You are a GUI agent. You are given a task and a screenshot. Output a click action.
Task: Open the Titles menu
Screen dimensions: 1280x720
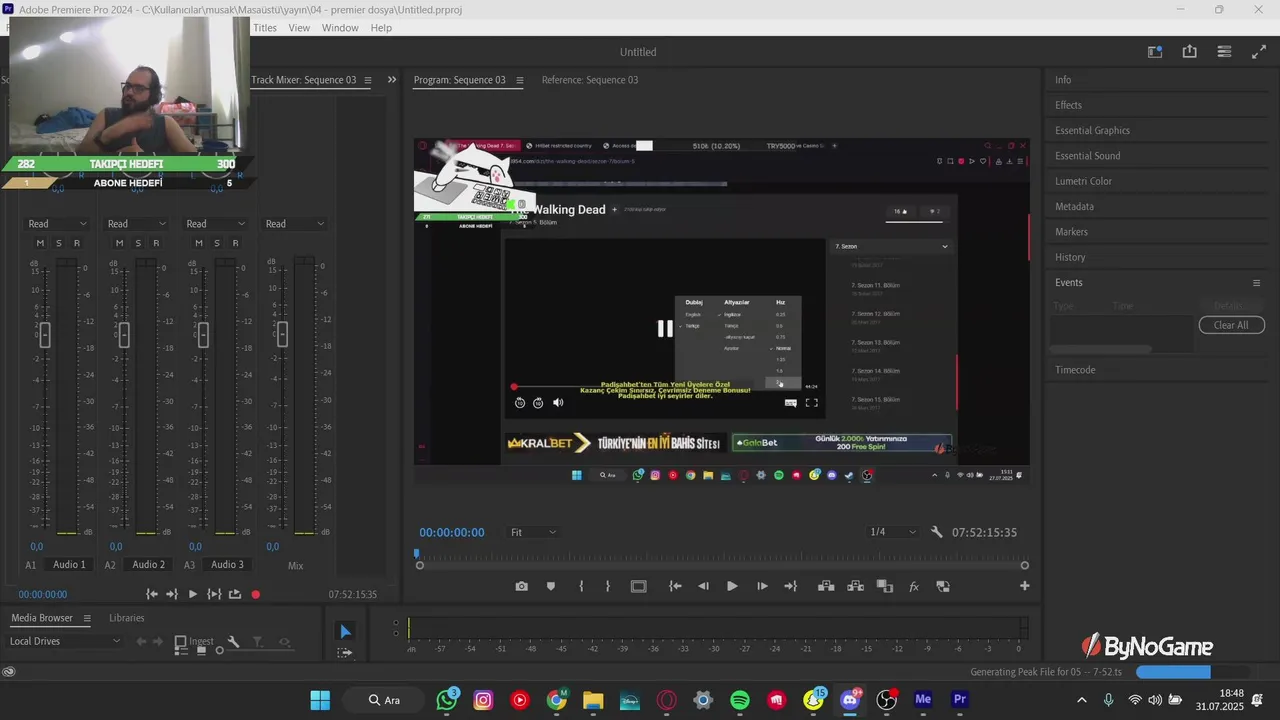pos(265,28)
